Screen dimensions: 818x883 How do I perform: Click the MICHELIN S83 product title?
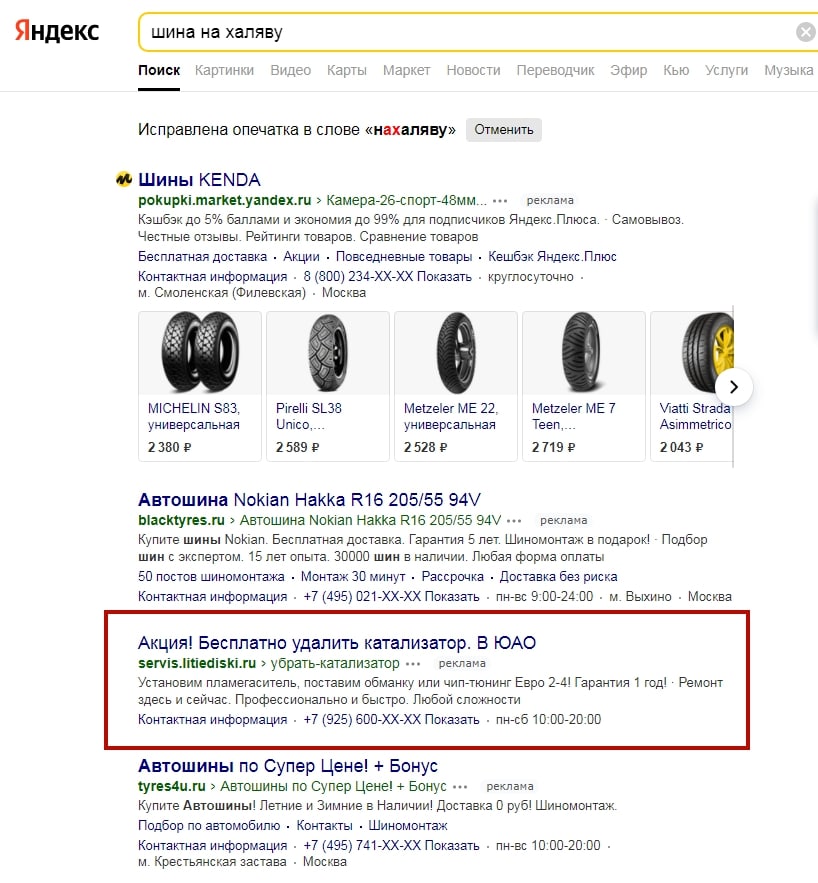pos(194,416)
